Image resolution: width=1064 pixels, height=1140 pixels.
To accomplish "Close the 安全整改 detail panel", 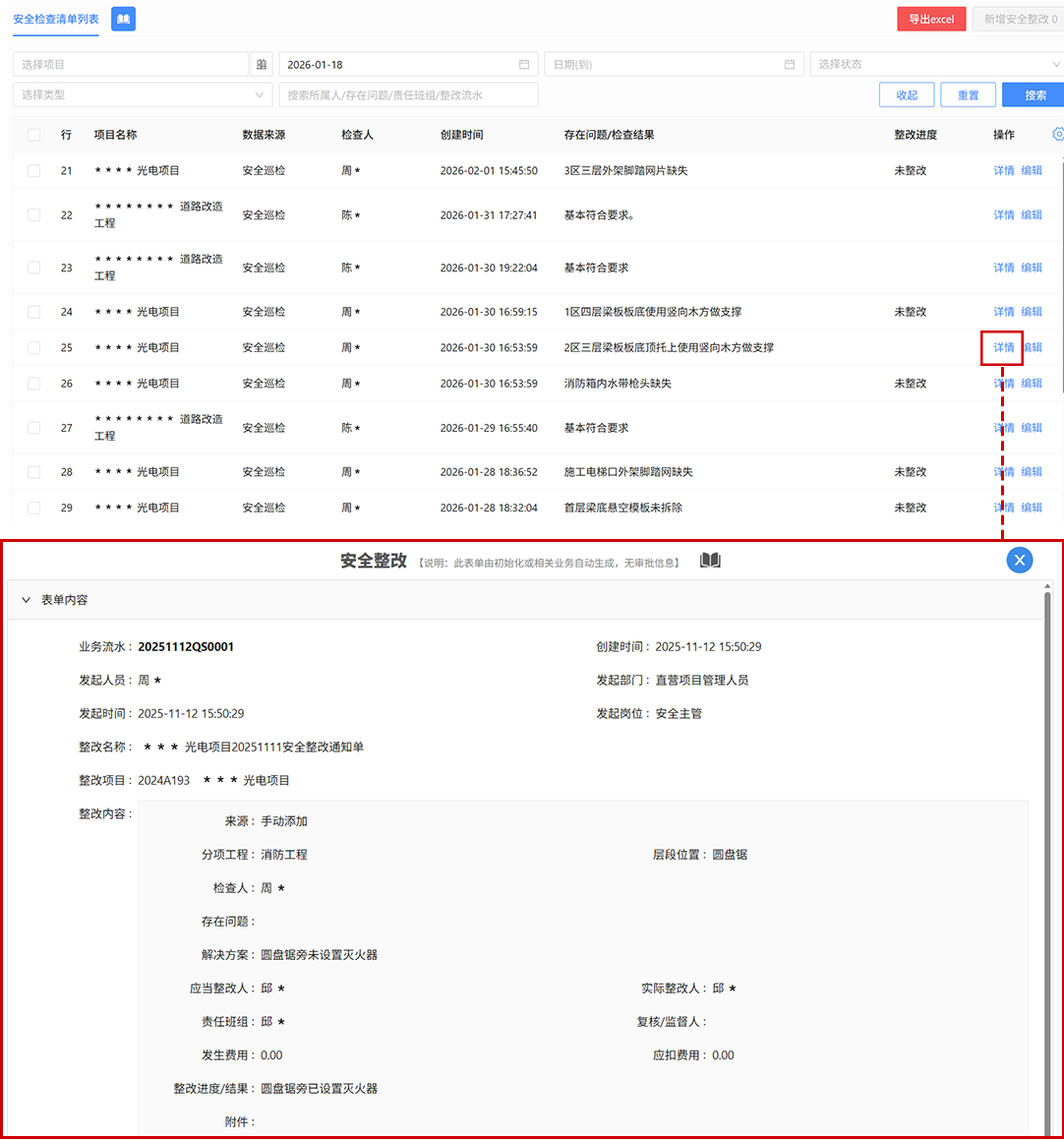I will tap(1020, 560).
